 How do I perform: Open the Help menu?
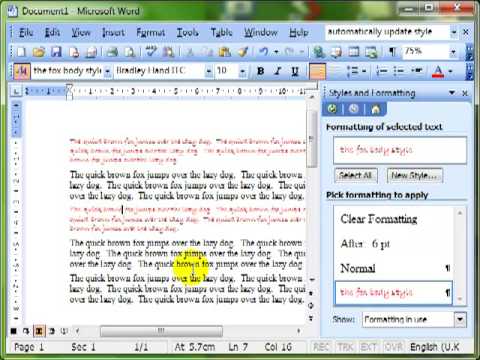tap(299, 33)
